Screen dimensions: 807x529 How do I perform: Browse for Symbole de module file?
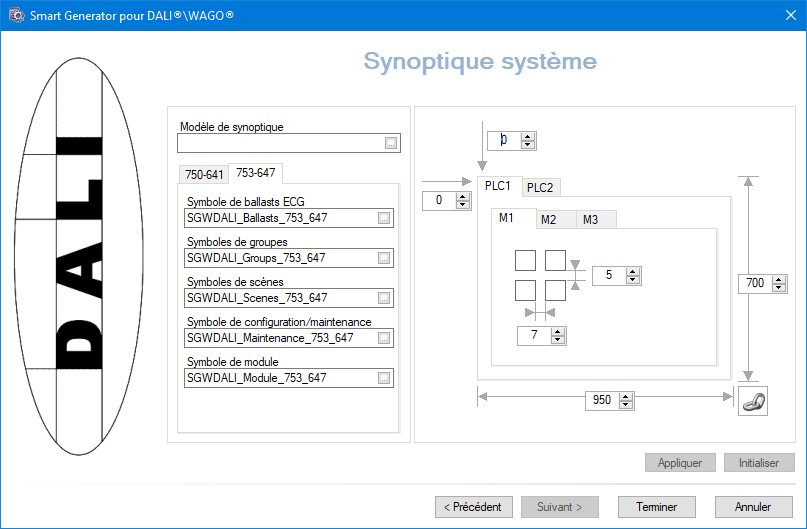point(384,378)
